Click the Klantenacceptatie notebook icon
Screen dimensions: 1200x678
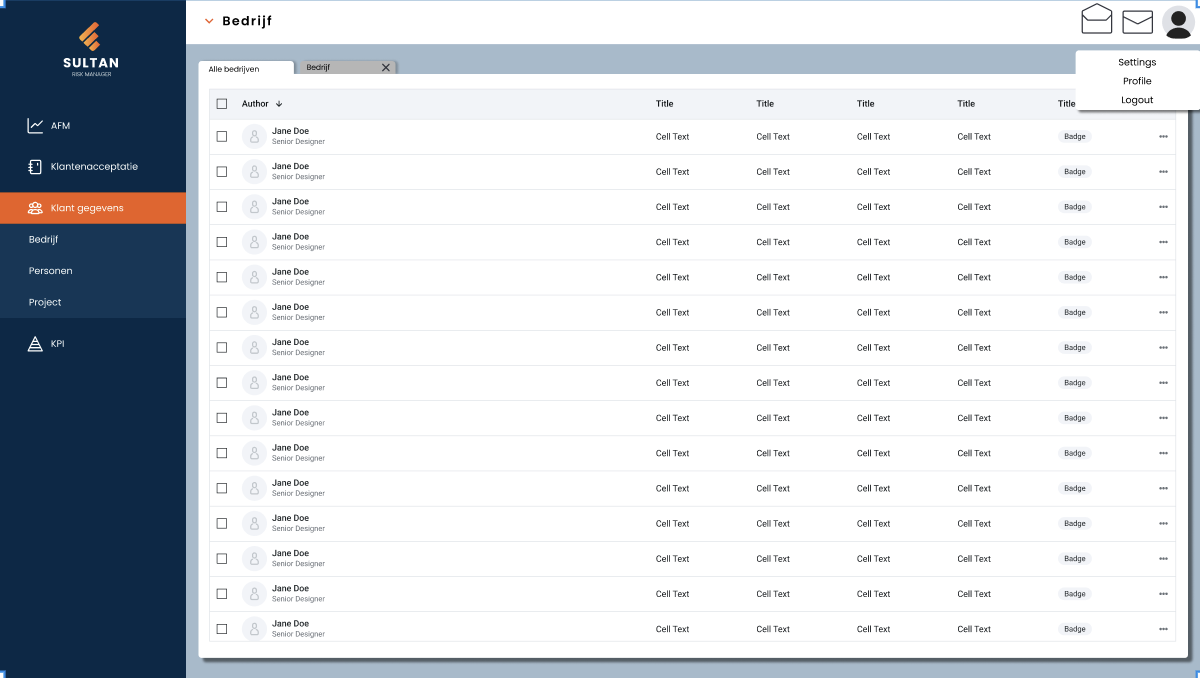(x=35, y=167)
